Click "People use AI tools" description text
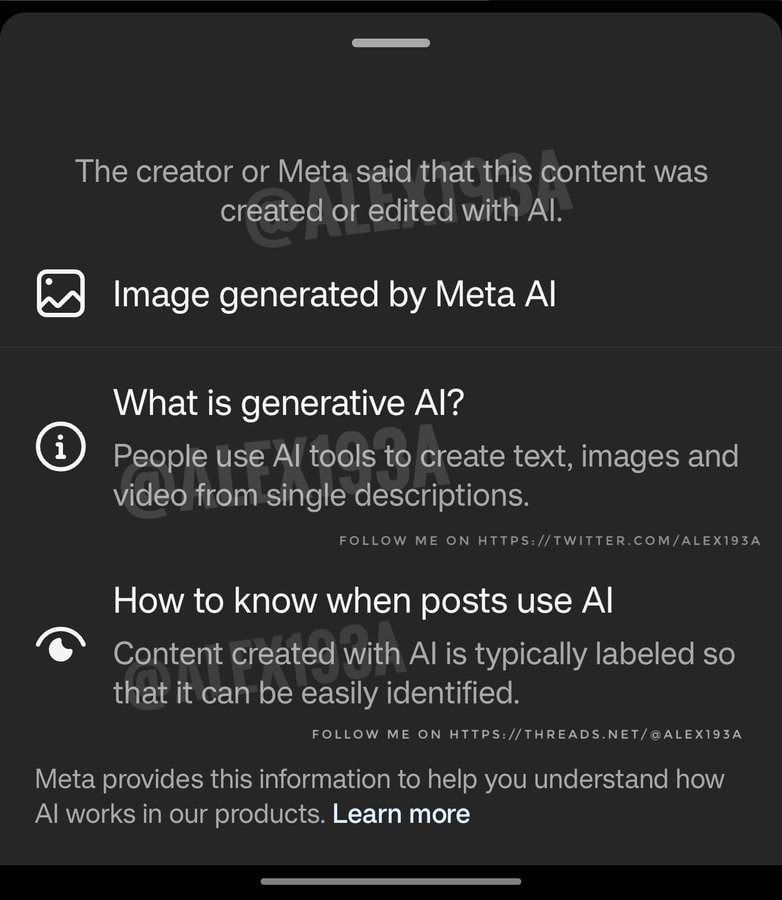 425,456
